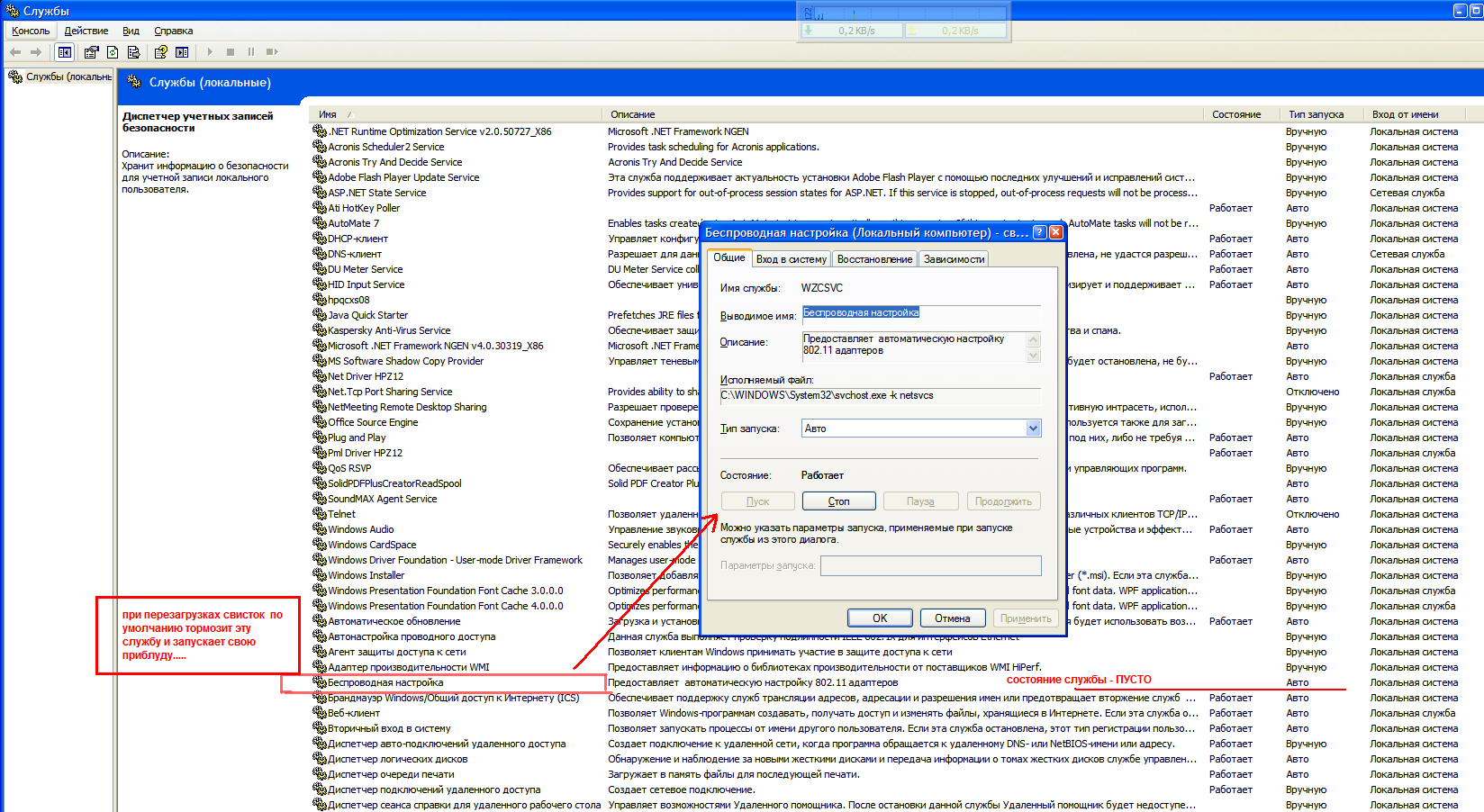This screenshot has height=812, width=1484.
Task: Switch to the Вход в систему tab
Action: (x=792, y=259)
